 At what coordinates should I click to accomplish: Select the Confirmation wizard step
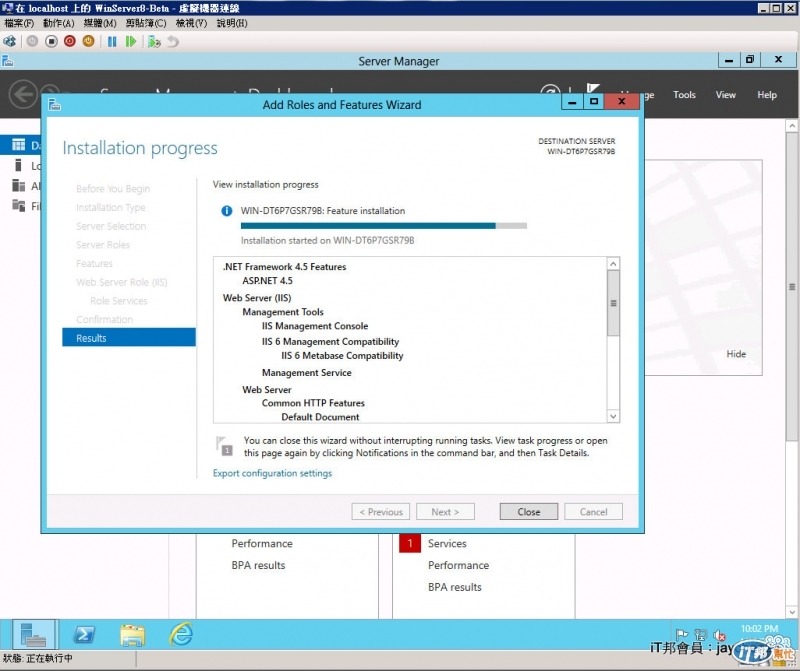105,319
